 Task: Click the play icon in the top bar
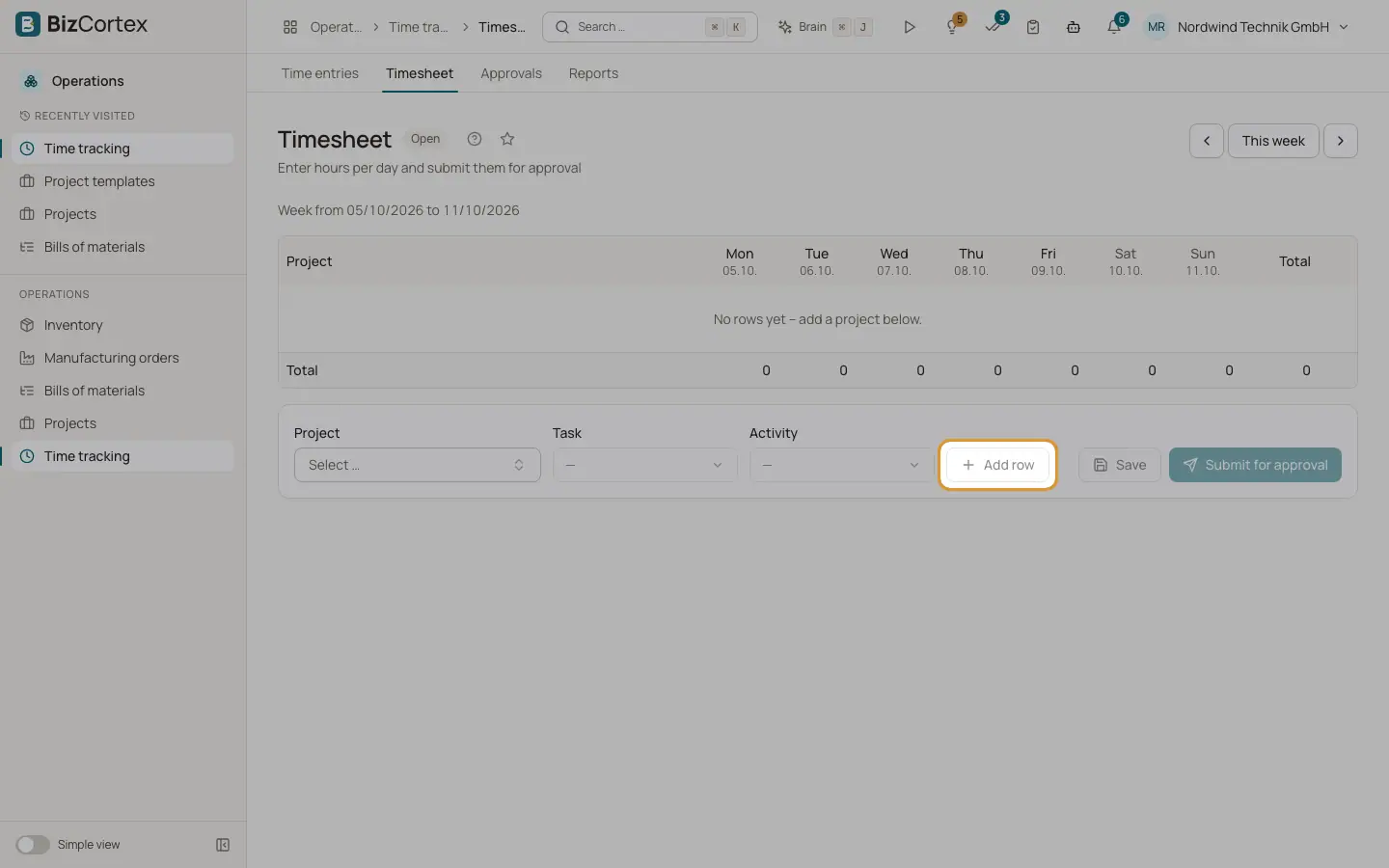(x=909, y=27)
